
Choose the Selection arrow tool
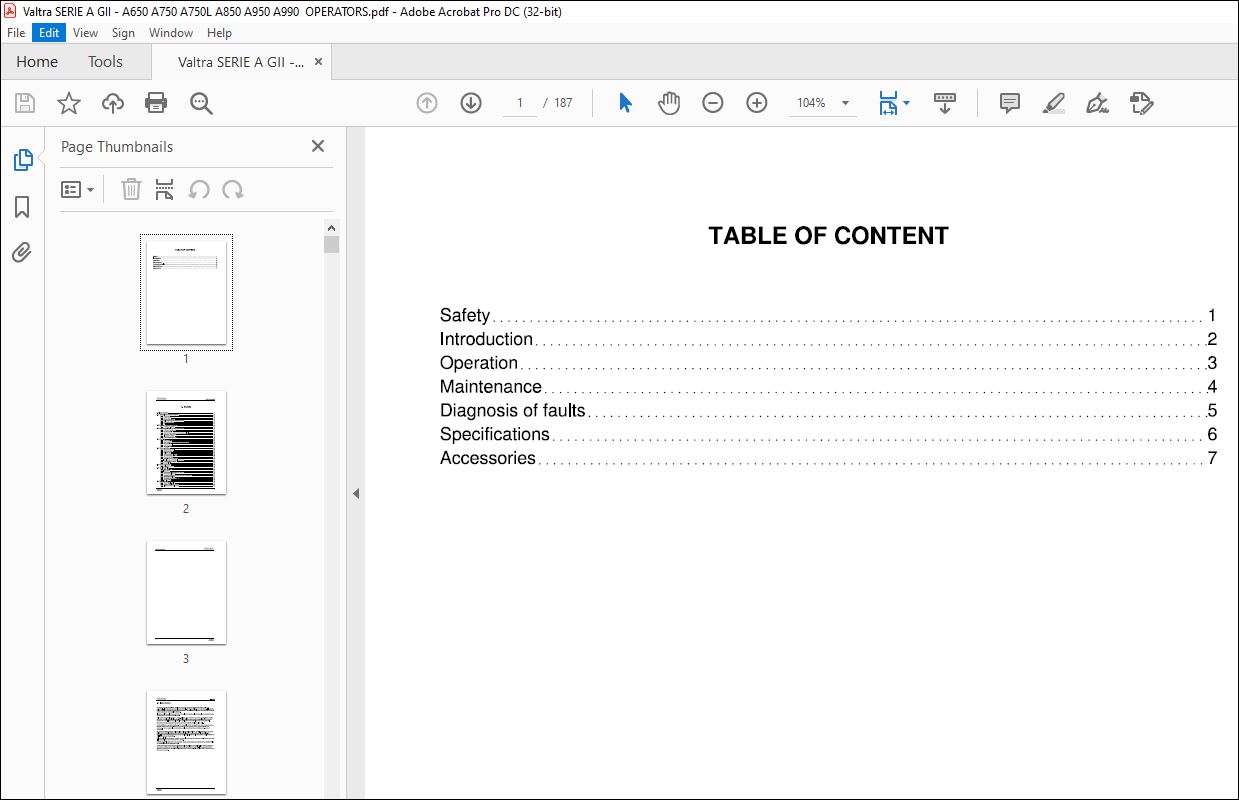[x=626, y=103]
